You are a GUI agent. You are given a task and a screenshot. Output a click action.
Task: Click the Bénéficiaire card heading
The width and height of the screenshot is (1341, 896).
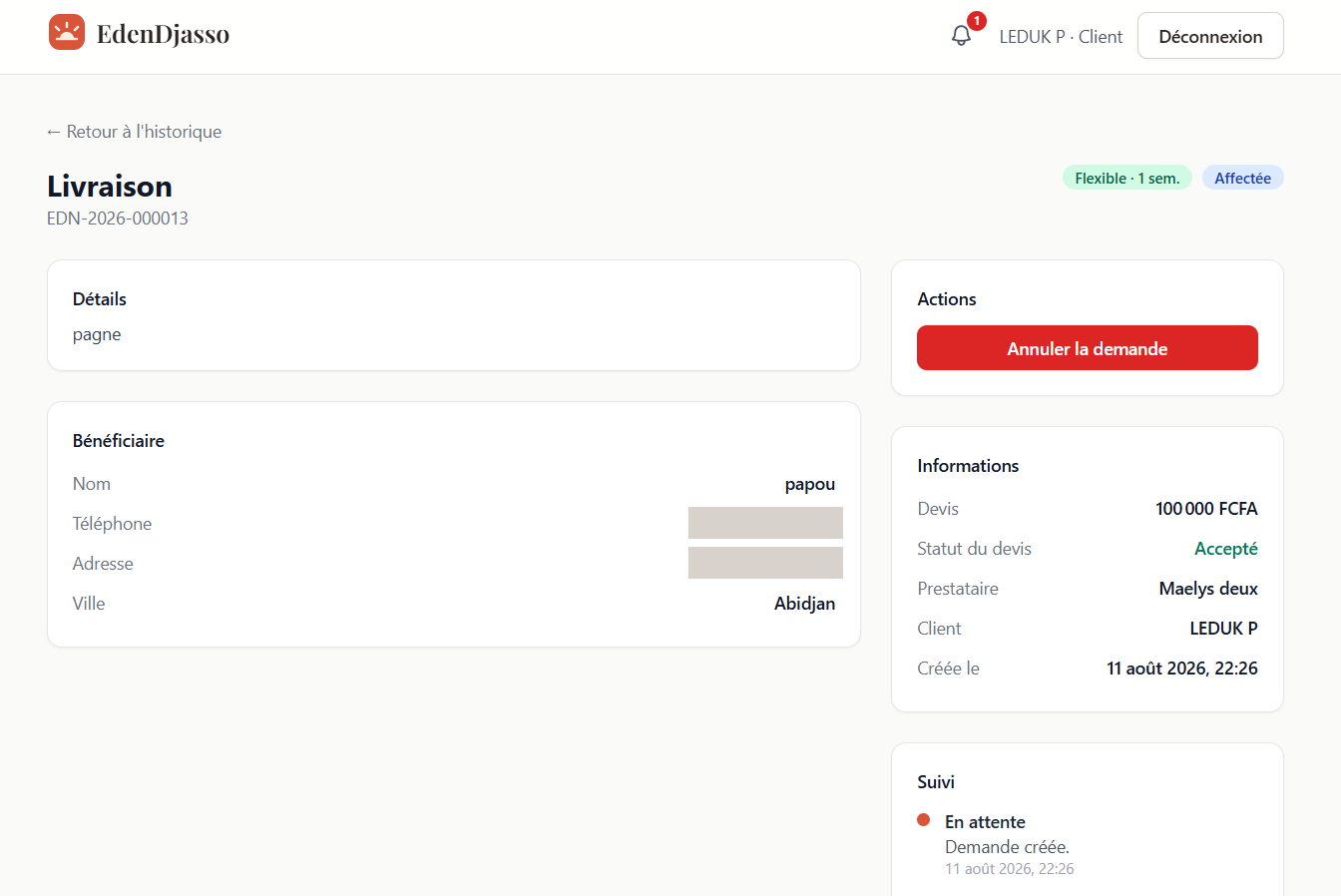[x=119, y=441]
